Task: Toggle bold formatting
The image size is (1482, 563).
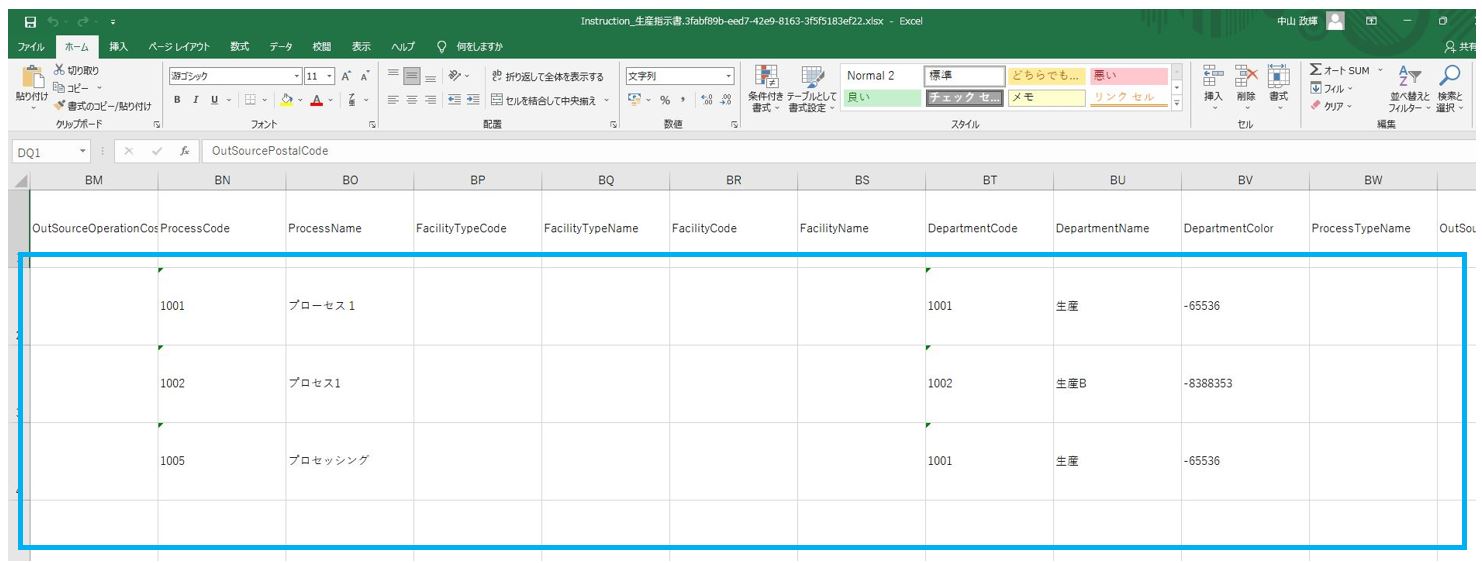Action: [x=178, y=100]
